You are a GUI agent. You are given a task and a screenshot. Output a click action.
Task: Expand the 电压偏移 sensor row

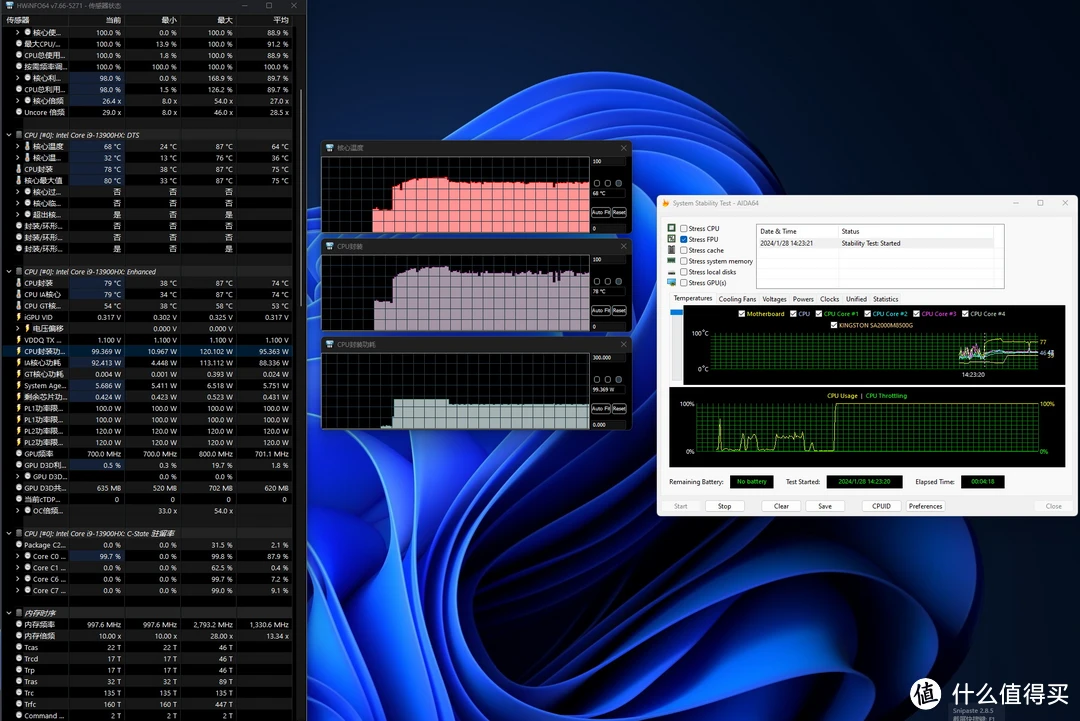(x=18, y=328)
